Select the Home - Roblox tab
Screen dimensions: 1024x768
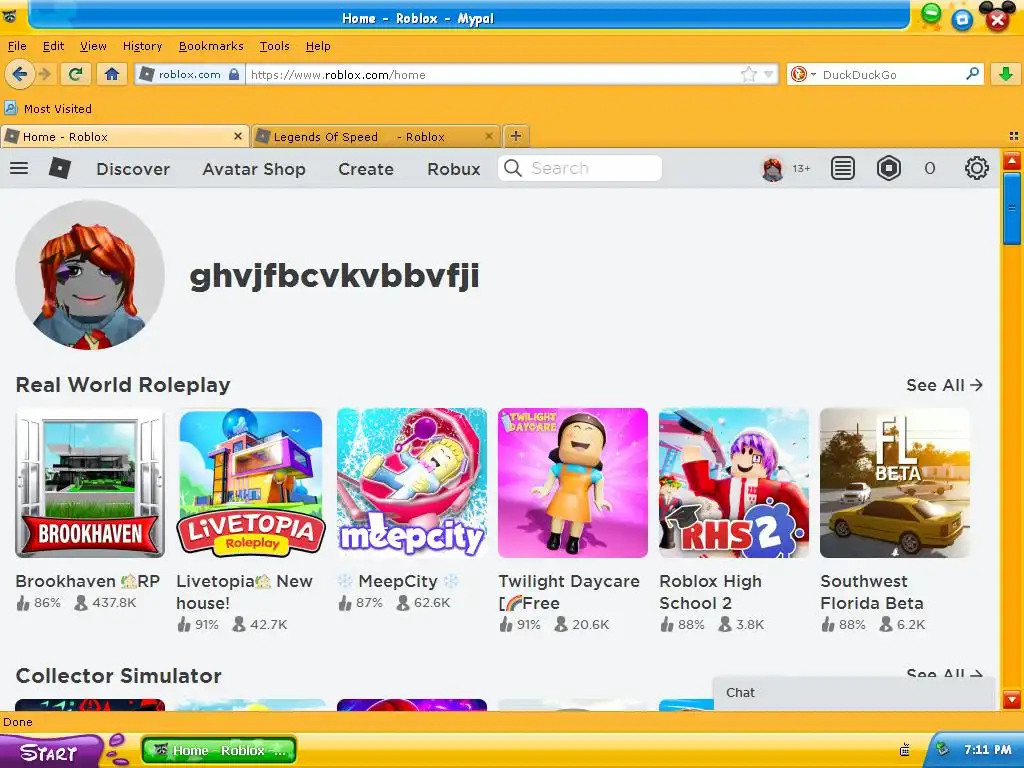pos(124,136)
